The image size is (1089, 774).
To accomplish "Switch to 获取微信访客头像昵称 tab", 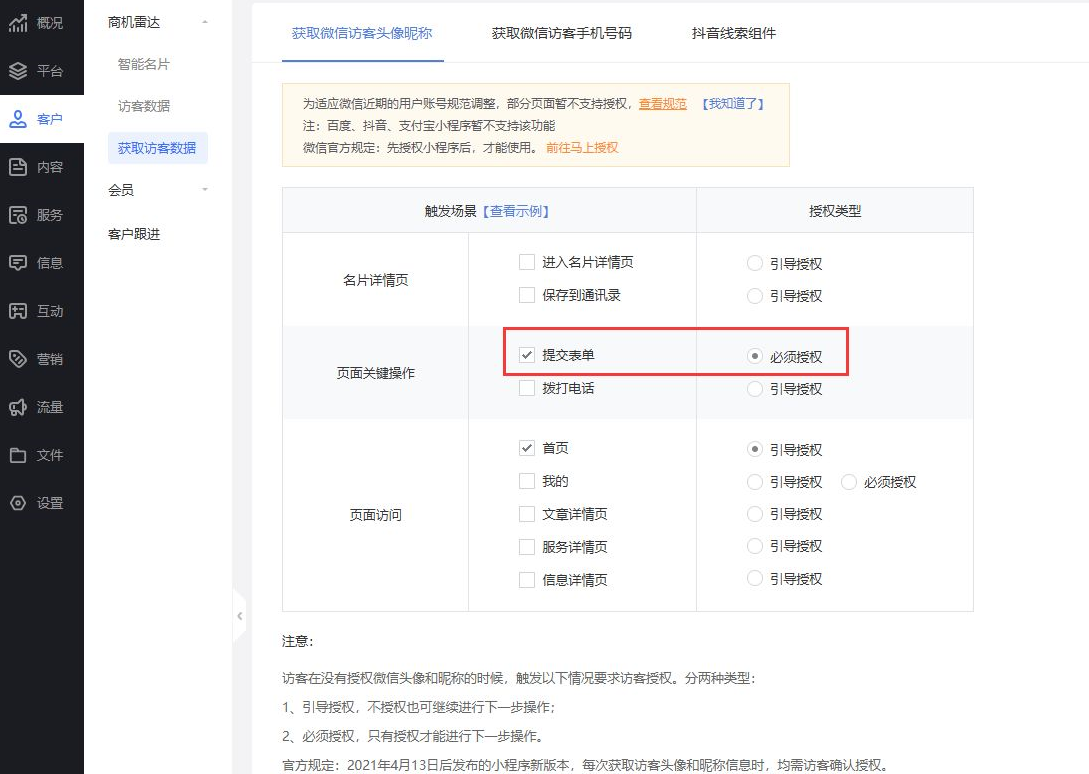I will [362, 33].
